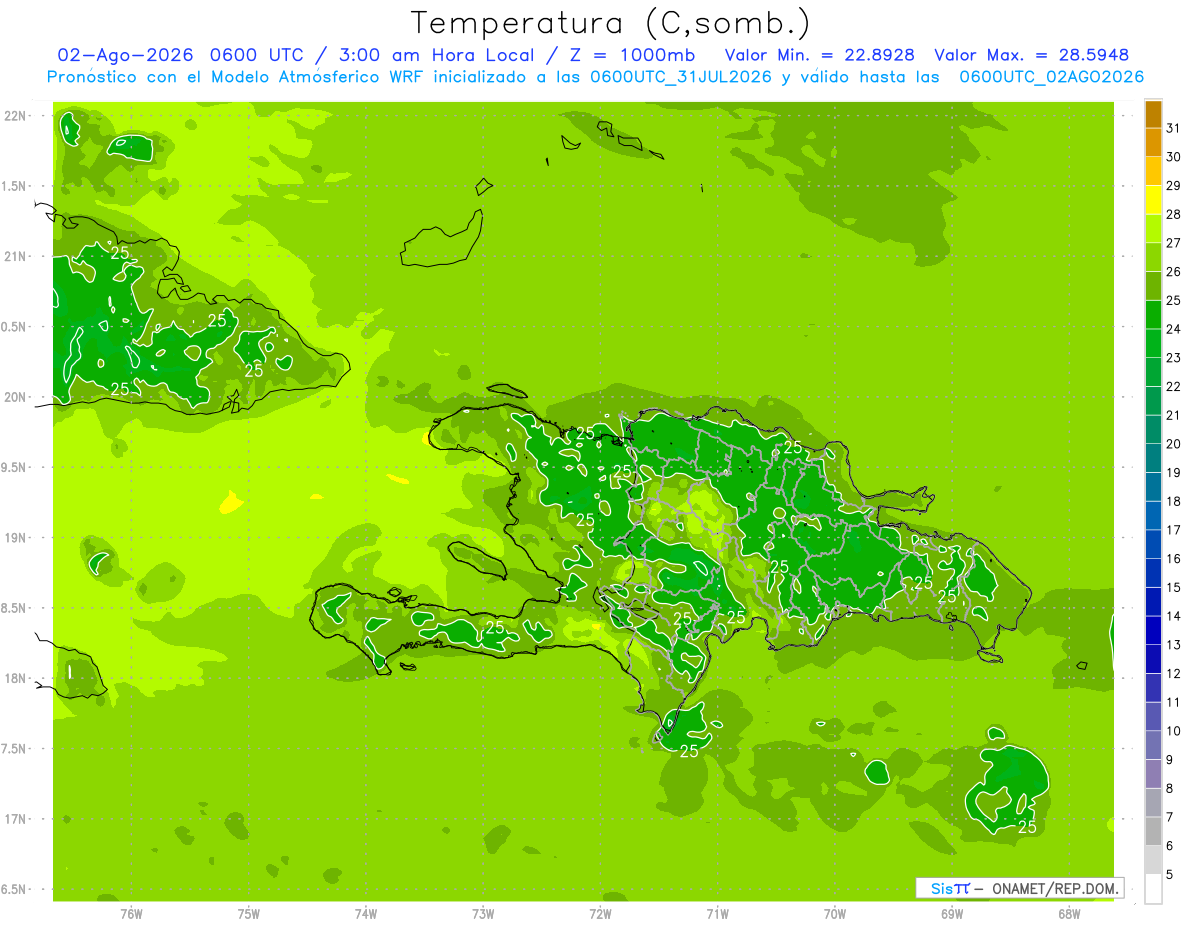Click the 69W longitude axis label

(x=952, y=914)
